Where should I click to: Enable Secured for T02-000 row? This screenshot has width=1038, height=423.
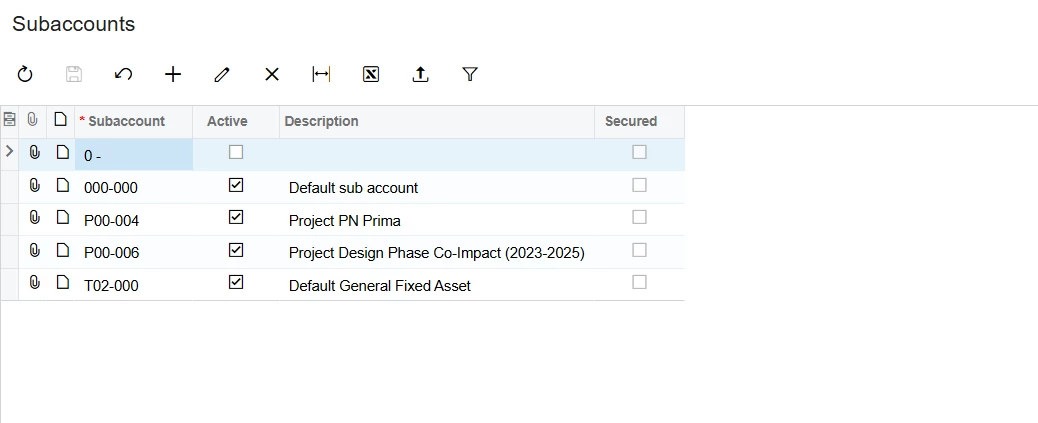pos(639,283)
